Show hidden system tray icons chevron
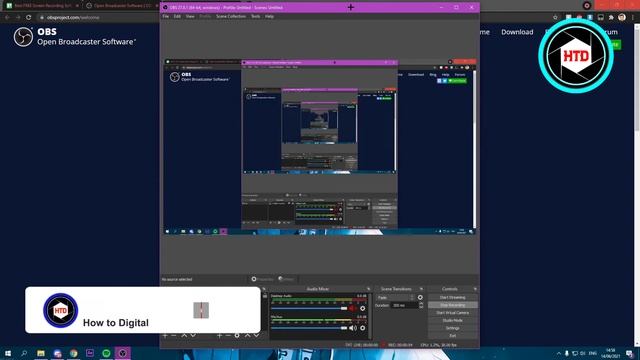The height and width of the screenshot is (360, 640). [x=559, y=353]
